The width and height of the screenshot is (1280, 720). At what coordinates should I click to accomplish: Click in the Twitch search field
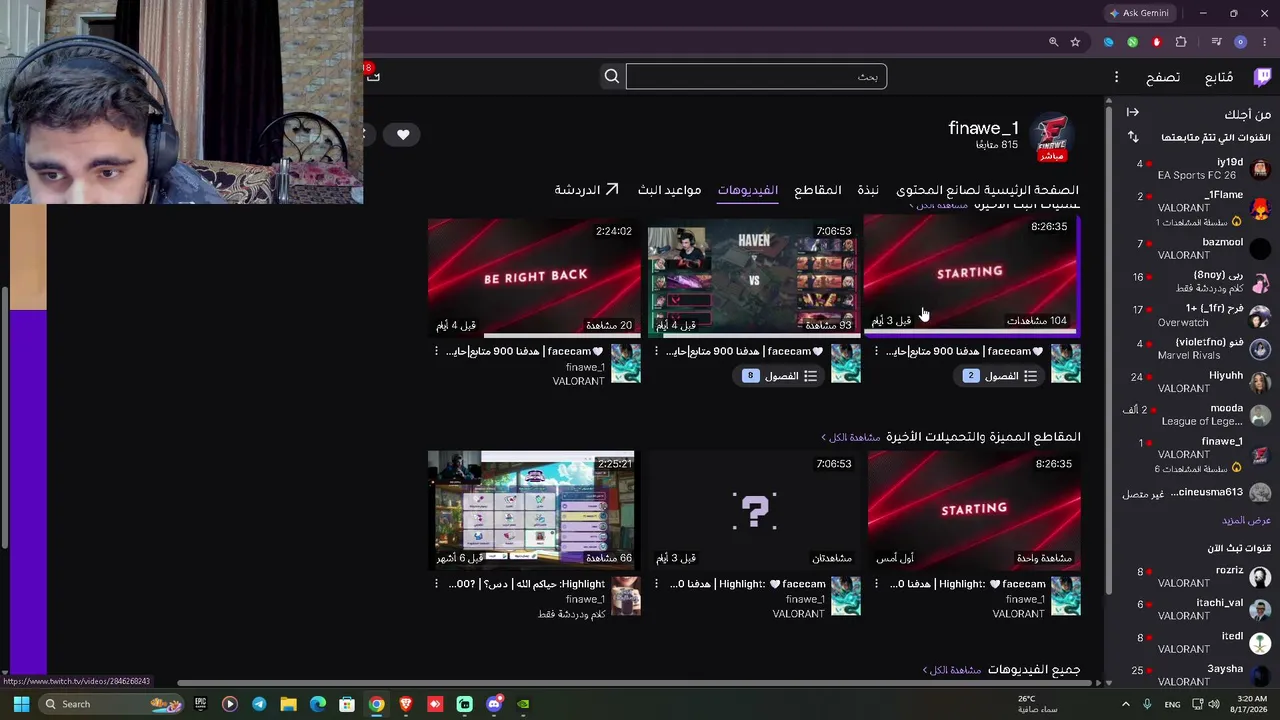756,77
